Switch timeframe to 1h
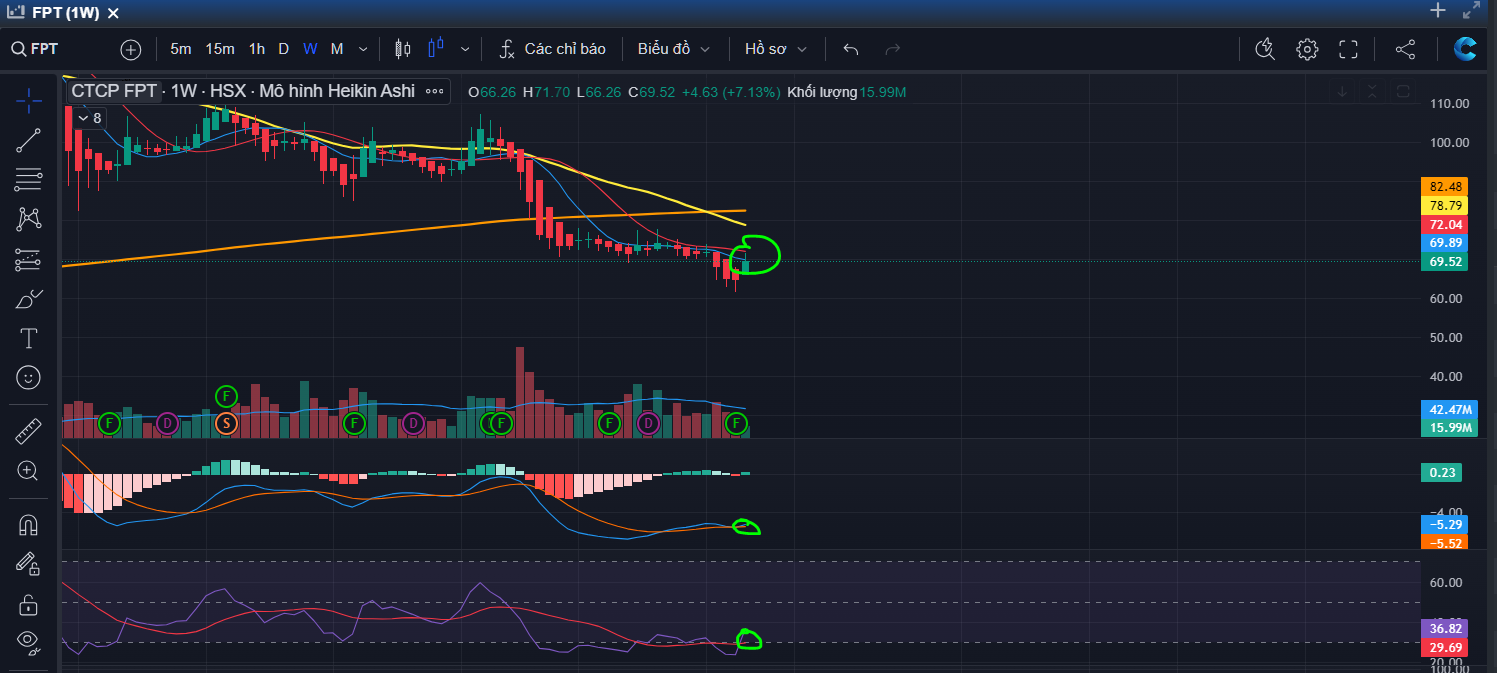Viewport: 1497px width, 673px height. coord(257,49)
